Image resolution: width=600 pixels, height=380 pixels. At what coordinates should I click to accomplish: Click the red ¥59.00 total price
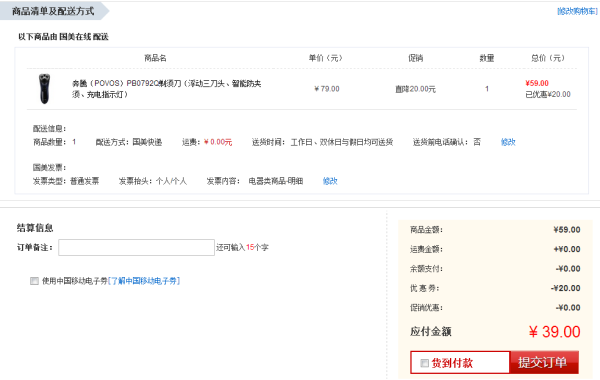coord(537,83)
